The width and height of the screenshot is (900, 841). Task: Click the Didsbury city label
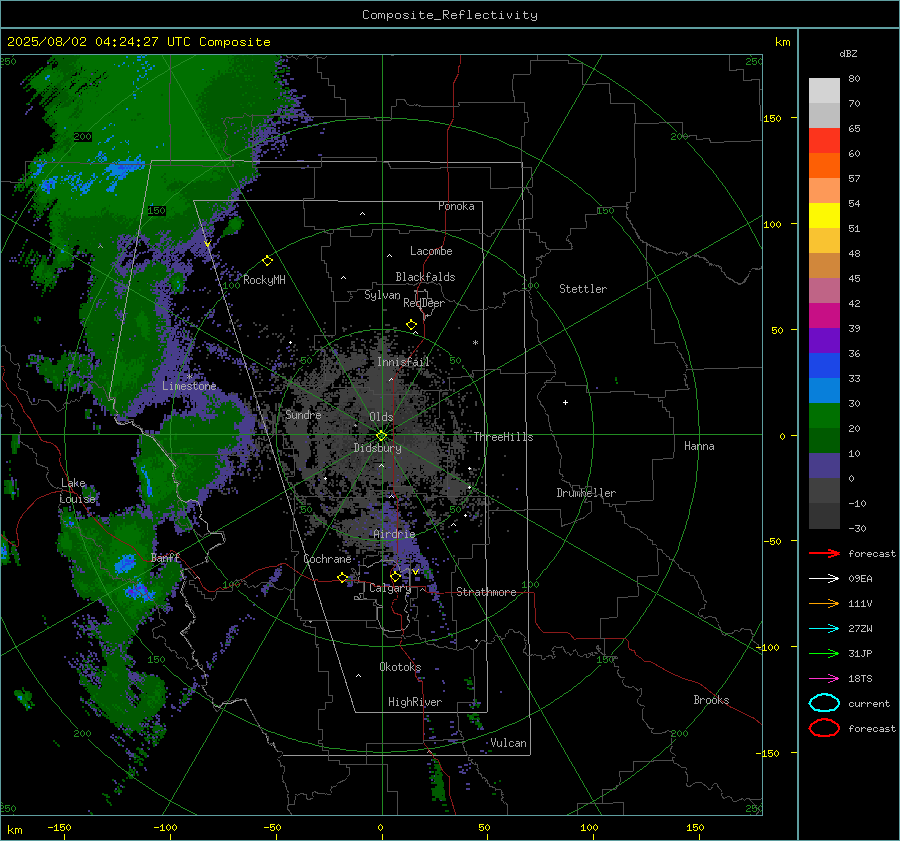[x=377, y=448]
